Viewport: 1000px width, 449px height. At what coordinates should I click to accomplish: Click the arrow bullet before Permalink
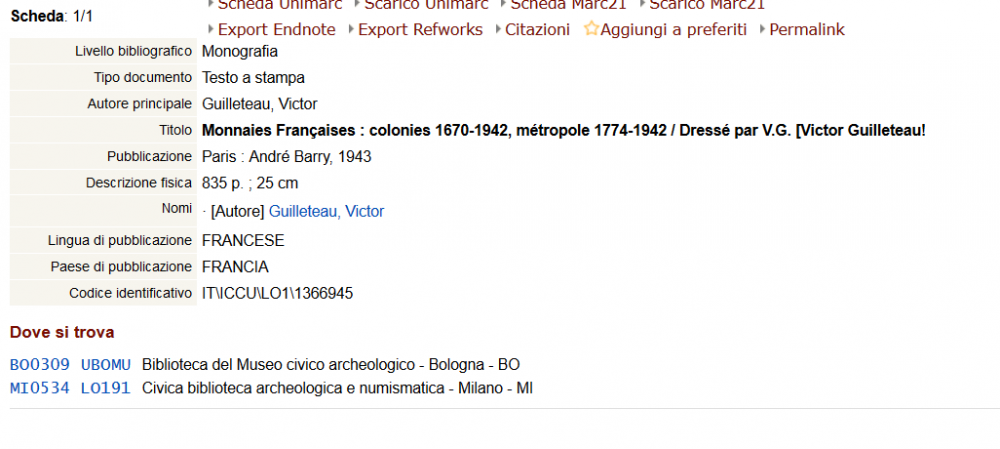[x=762, y=29]
